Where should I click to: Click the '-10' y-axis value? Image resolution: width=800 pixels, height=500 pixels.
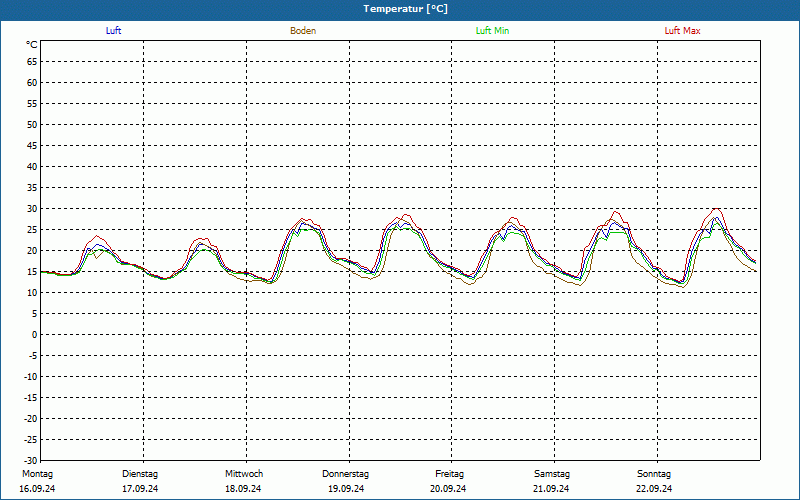click(x=31, y=377)
